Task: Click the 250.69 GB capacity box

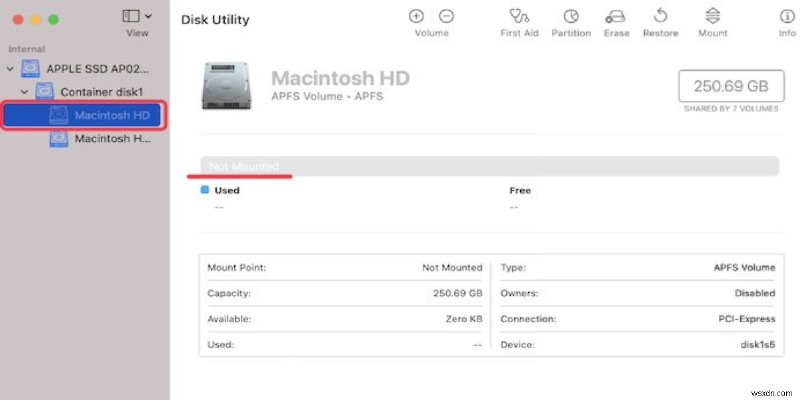Action: [x=731, y=86]
